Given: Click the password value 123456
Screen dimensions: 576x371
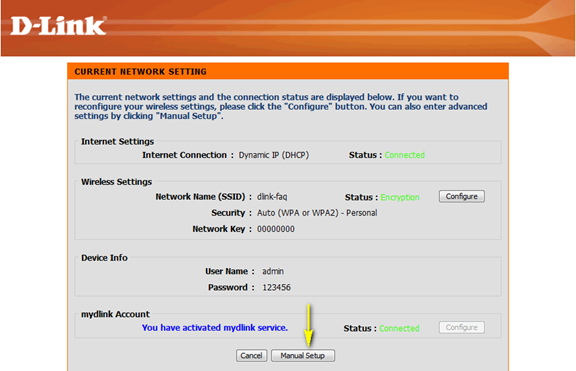Looking at the screenshot, I should click(x=276, y=287).
